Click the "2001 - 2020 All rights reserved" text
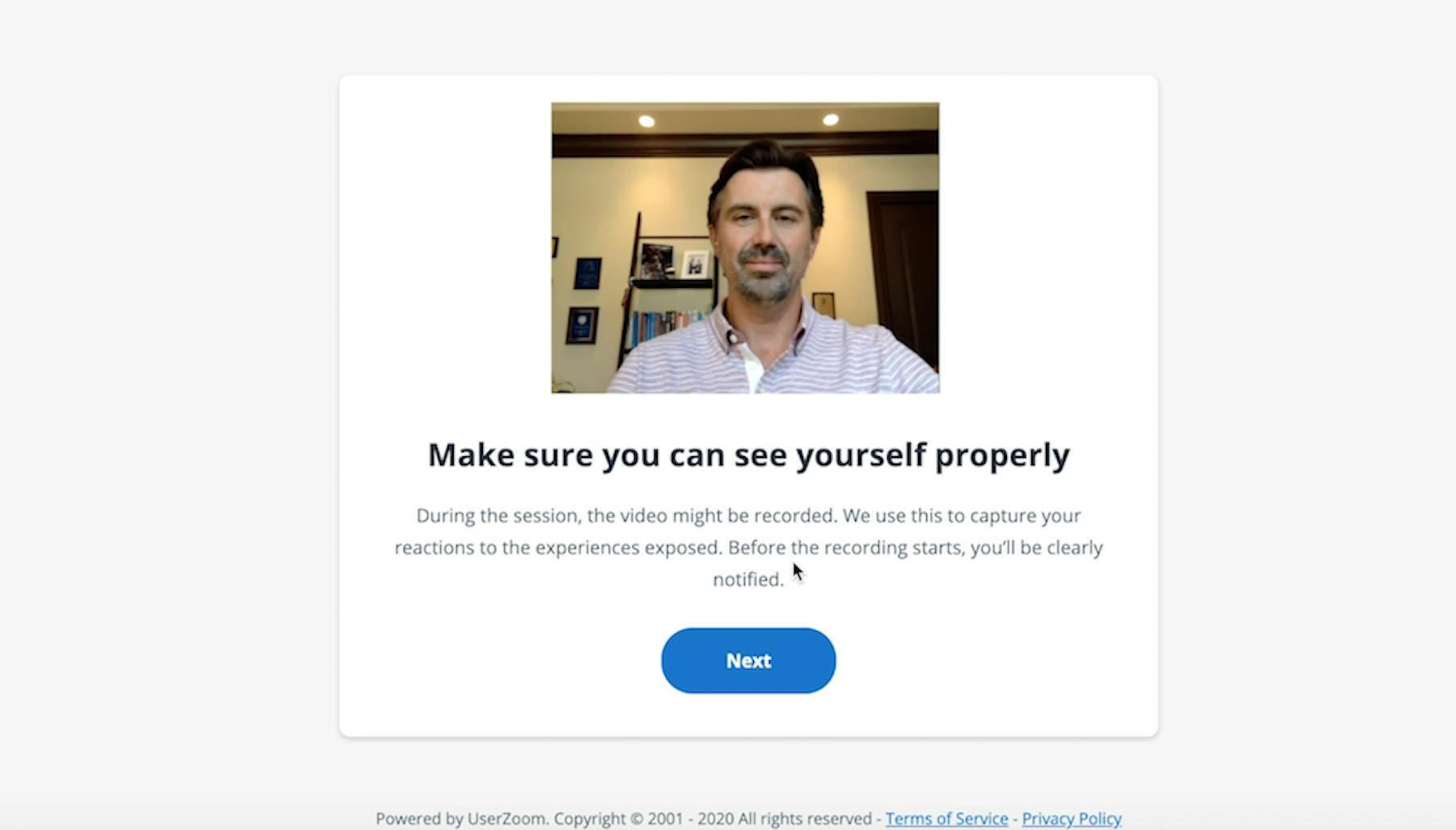Image resolution: width=1456 pixels, height=830 pixels. pyautogui.click(x=760, y=819)
